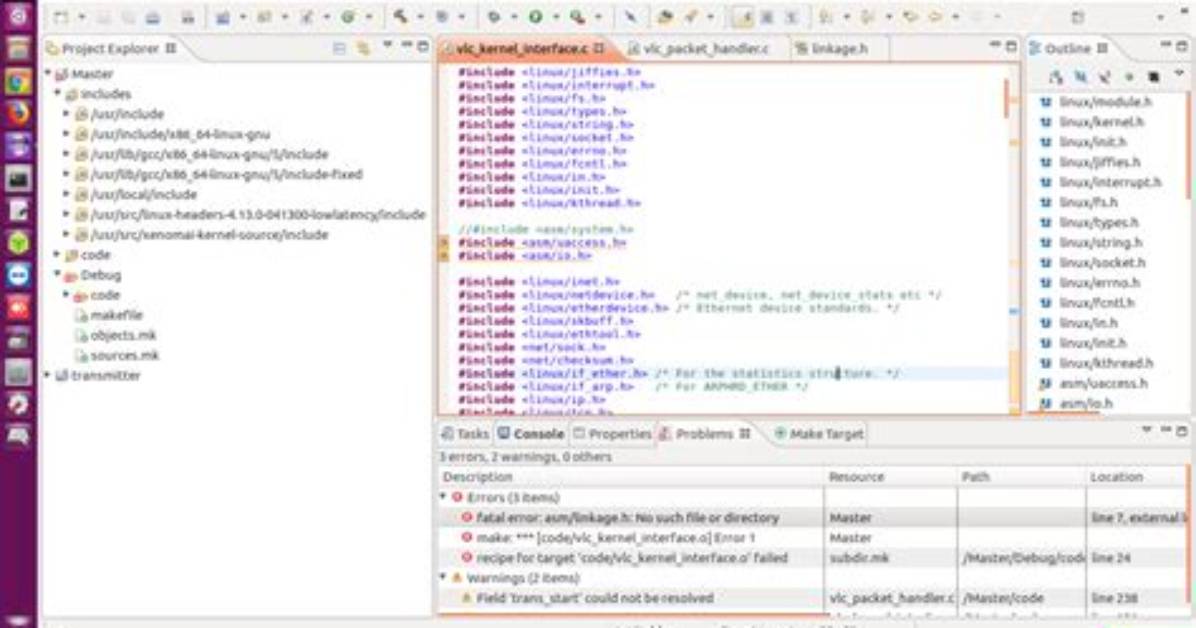Sort problems by Location column
The width and height of the screenshot is (1196, 628).
[x=1137, y=477]
